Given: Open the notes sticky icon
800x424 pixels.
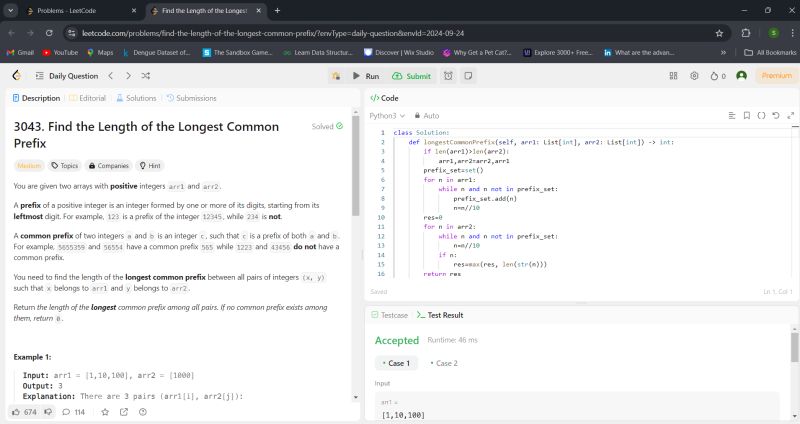Looking at the screenshot, I should pos(468,76).
